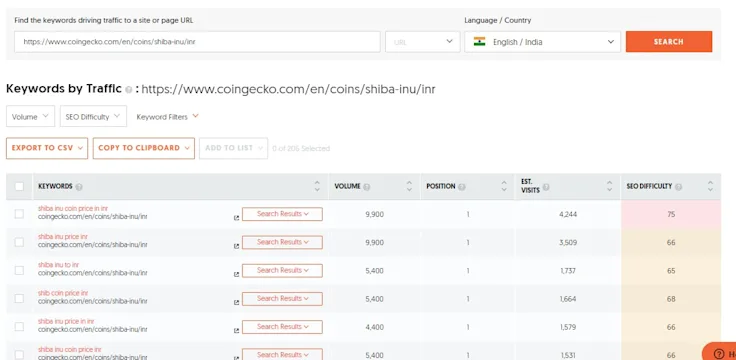Viewport: 736px width, 360px height.
Task: Open the English / India language dropdown
Action: [543, 42]
